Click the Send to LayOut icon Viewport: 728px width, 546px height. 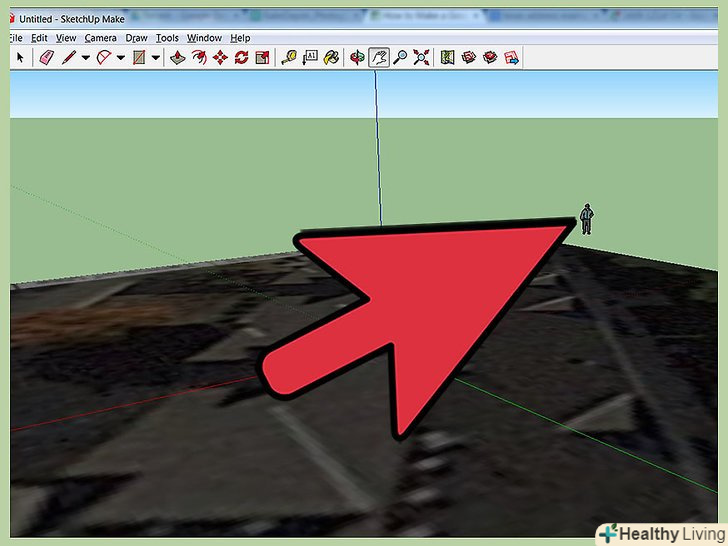tap(511, 58)
